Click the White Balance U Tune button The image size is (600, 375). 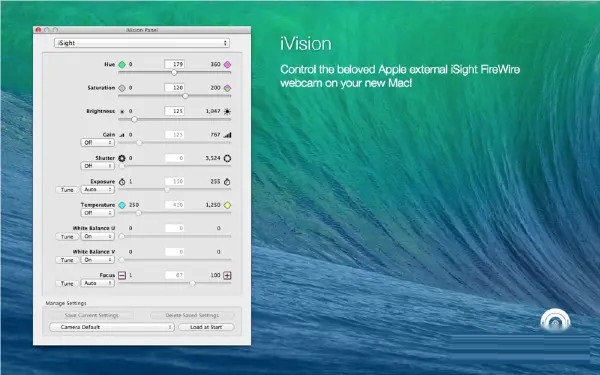click(67, 237)
